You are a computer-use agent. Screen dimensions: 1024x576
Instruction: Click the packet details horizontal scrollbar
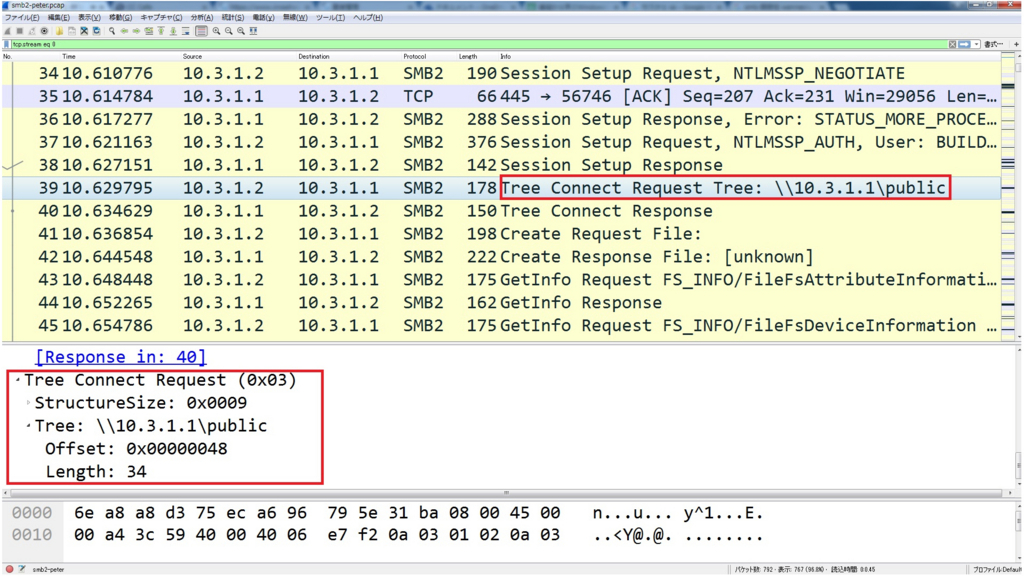[x=506, y=493]
